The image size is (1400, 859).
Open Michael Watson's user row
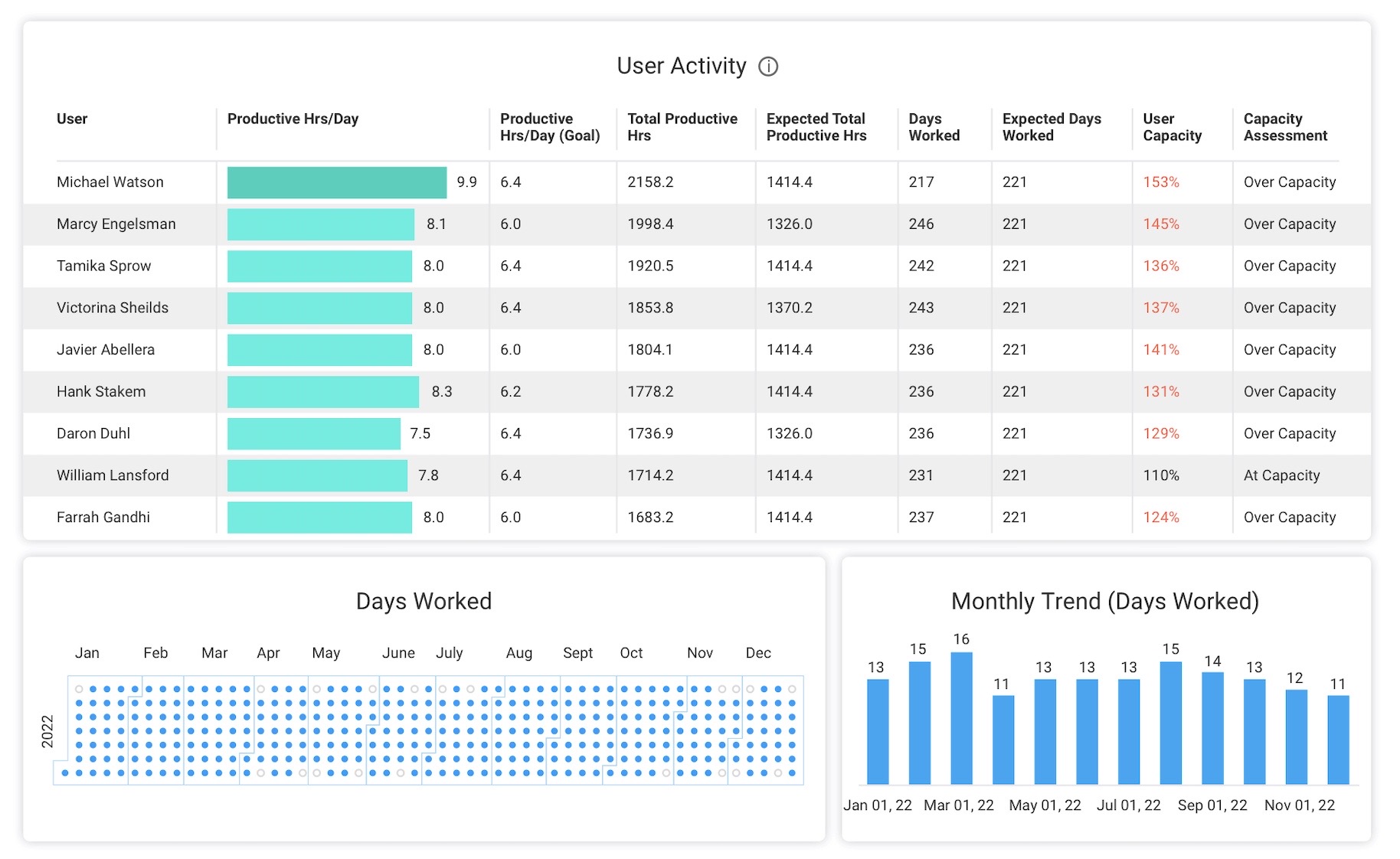pos(110,182)
